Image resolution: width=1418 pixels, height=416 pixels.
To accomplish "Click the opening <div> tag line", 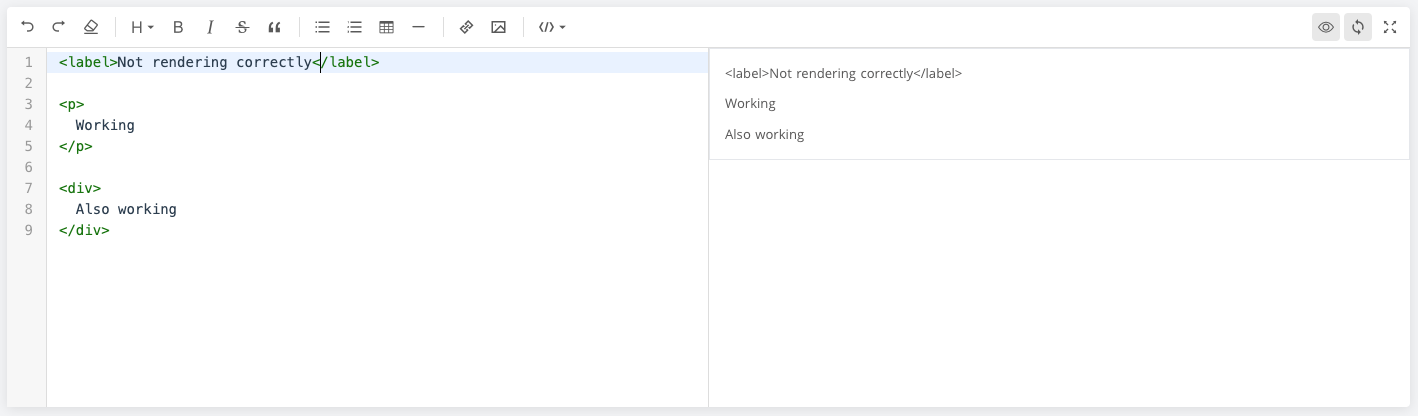I will click(x=80, y=188).
